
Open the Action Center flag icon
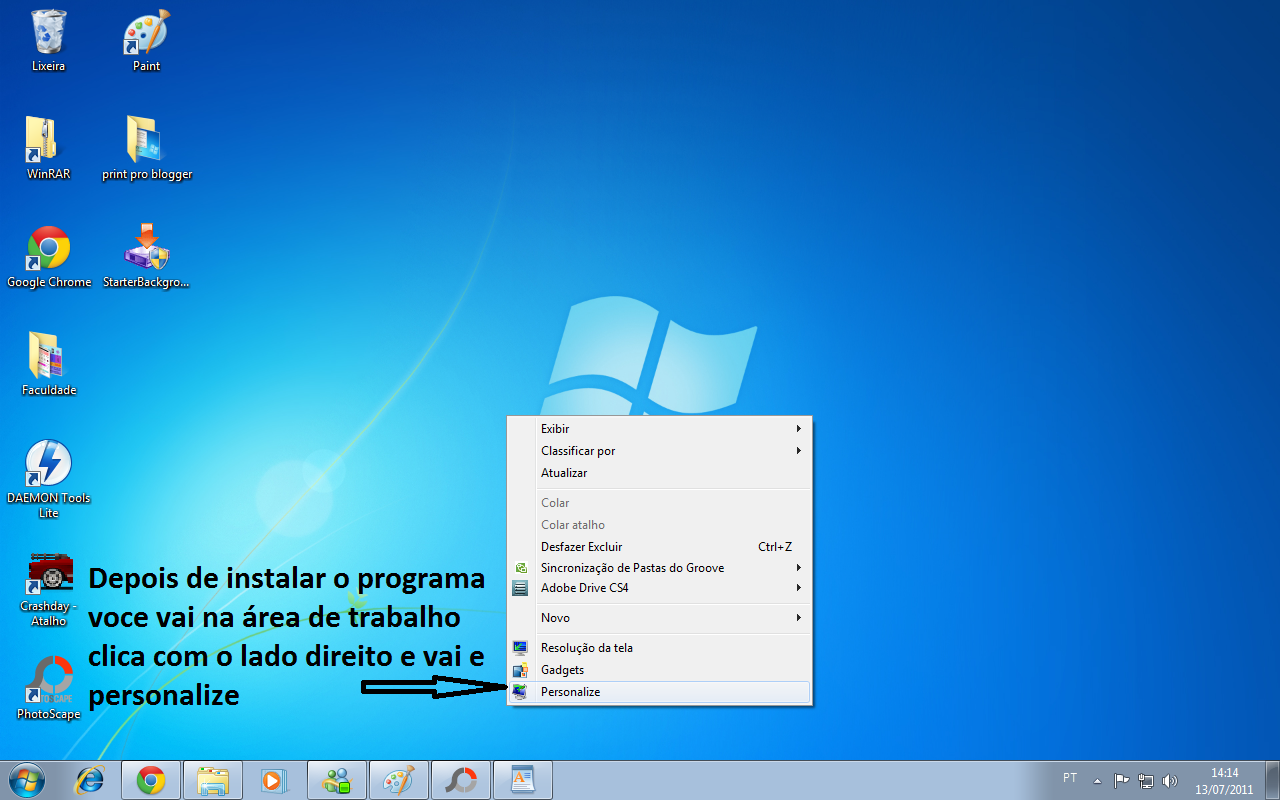coord(1122,780)
